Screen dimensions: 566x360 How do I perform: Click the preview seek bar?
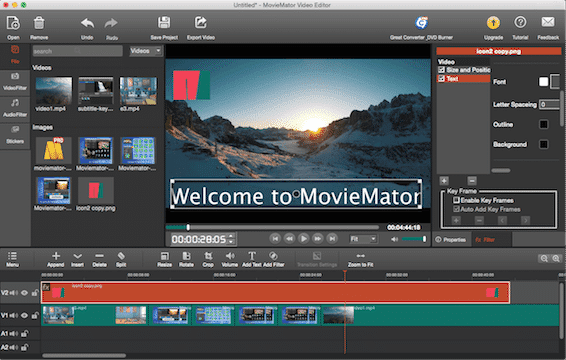[273, 227]
